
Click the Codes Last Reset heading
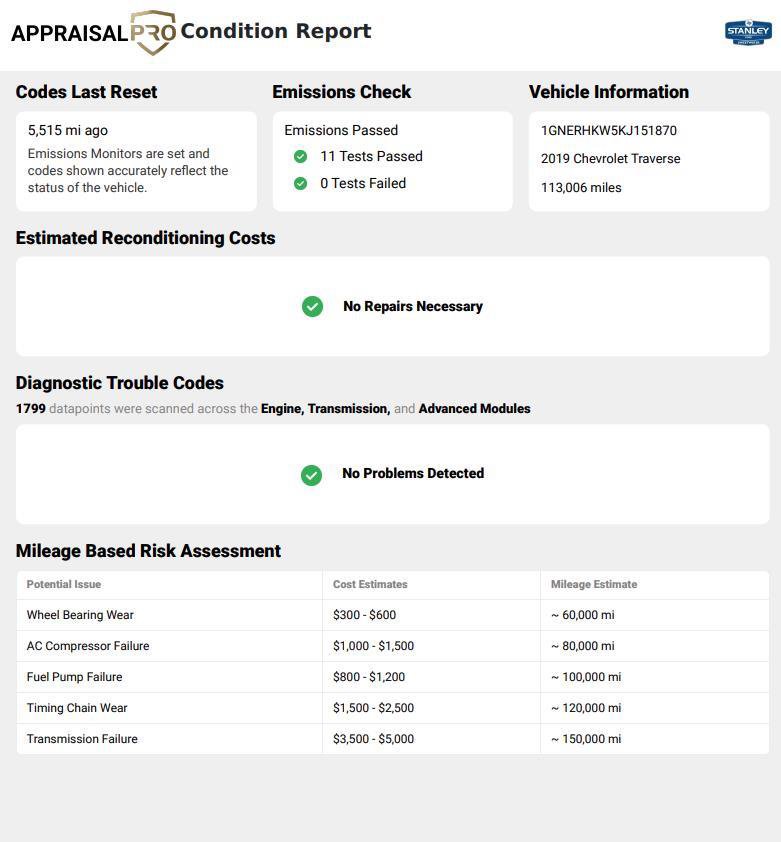(86, 92)
